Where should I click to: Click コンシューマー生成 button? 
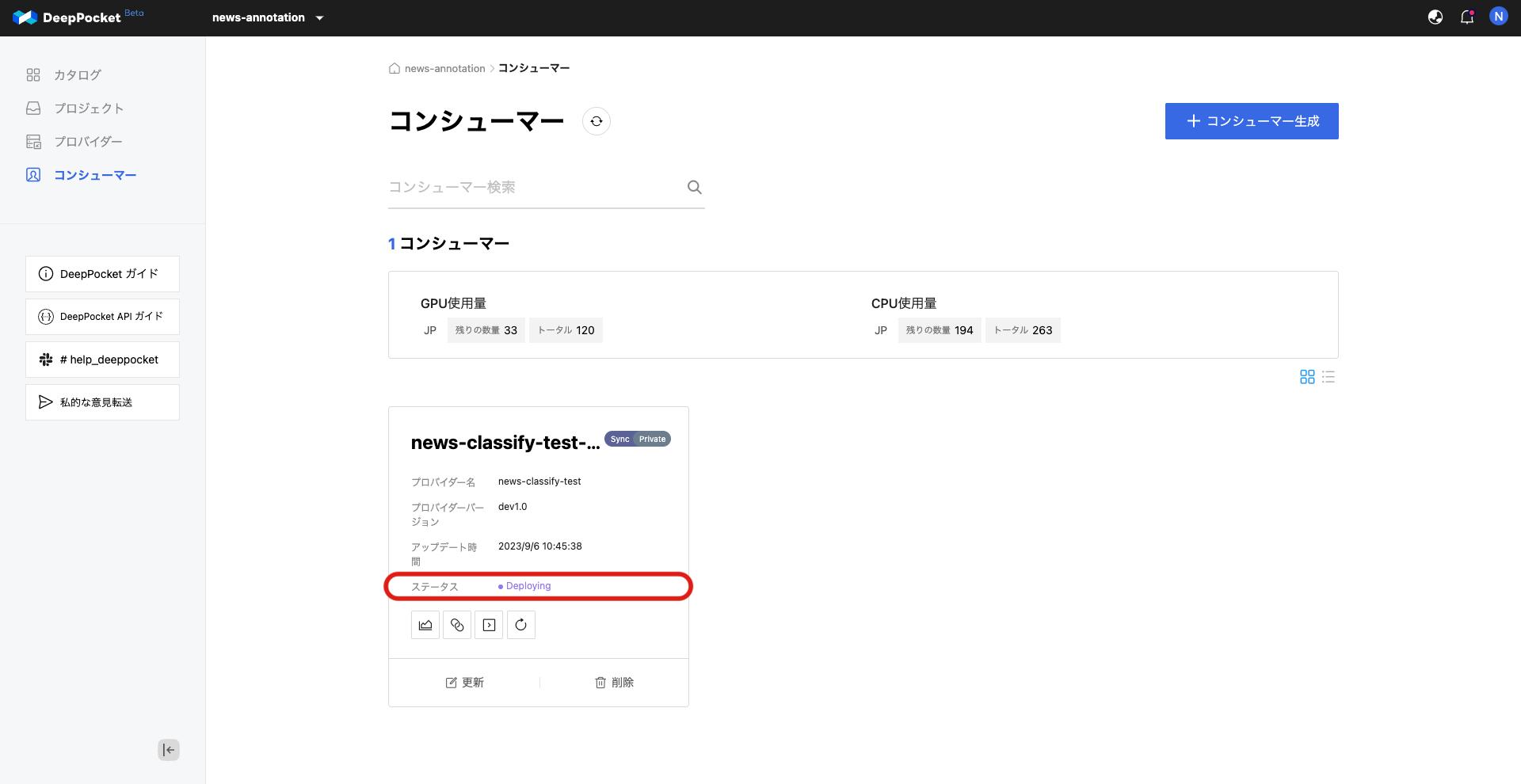click(x=1252, y=121)
